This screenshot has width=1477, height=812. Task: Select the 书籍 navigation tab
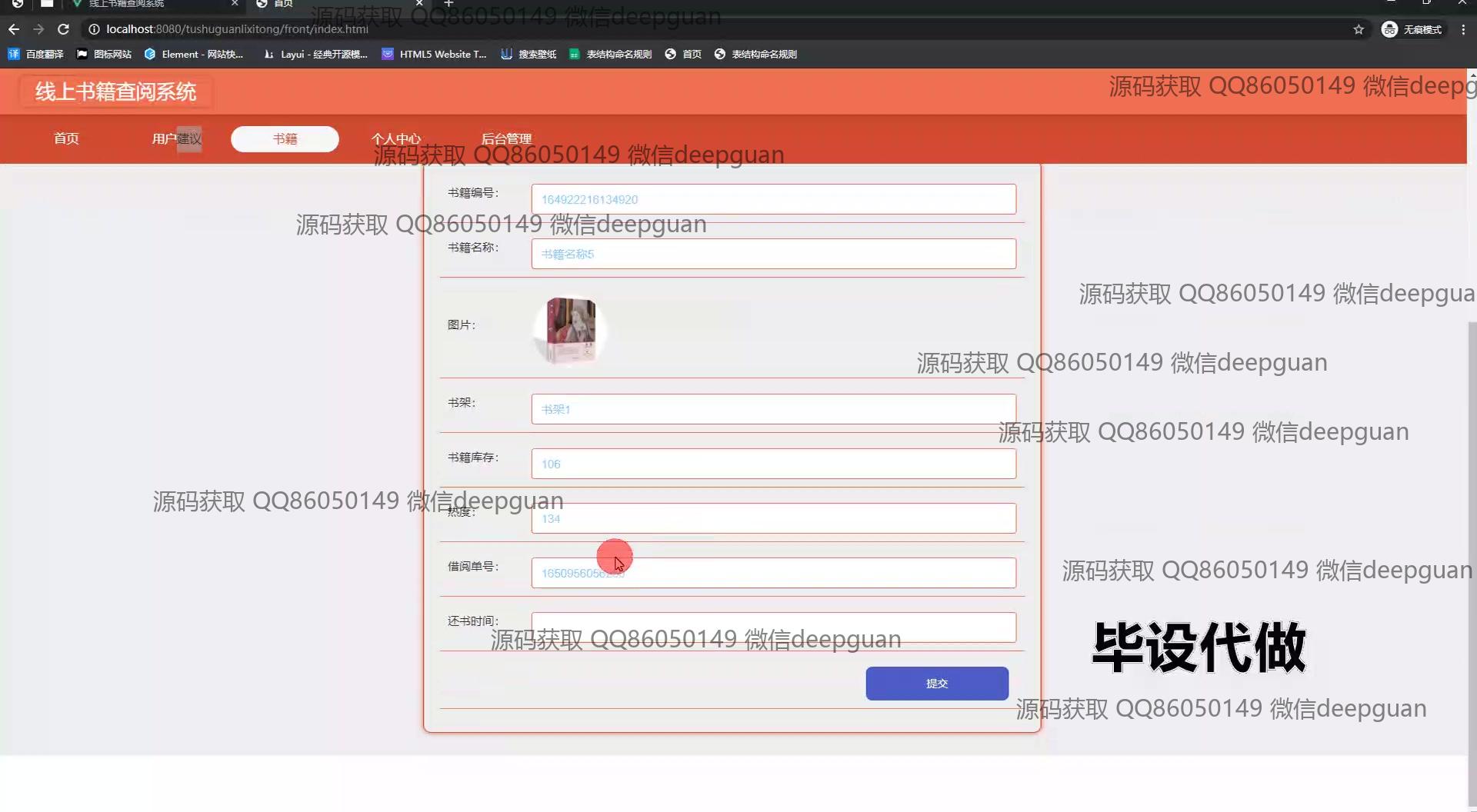[285, 138]
